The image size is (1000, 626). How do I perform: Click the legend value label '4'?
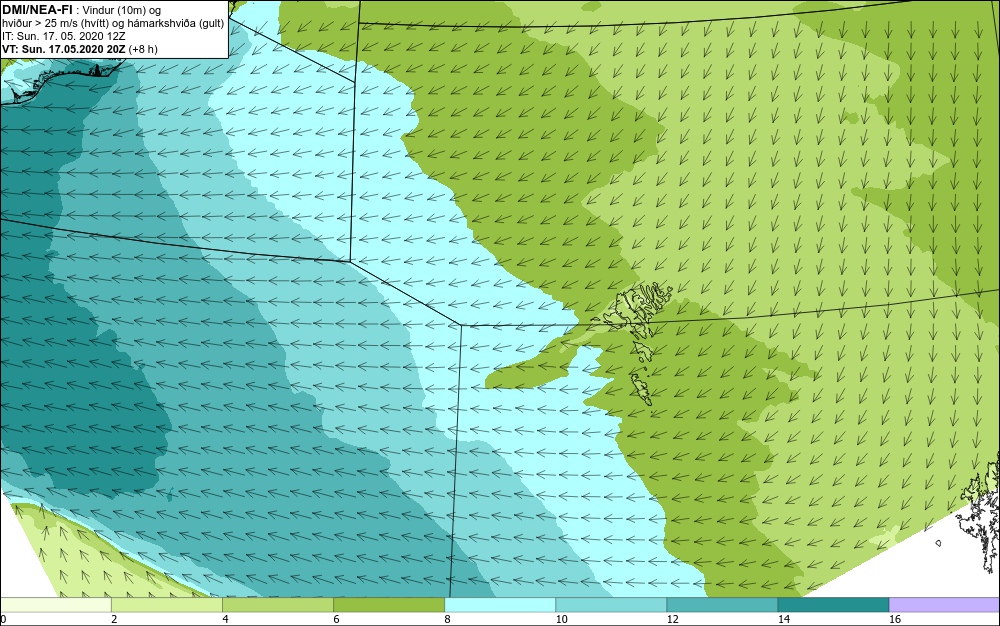[x=225, y=619]
